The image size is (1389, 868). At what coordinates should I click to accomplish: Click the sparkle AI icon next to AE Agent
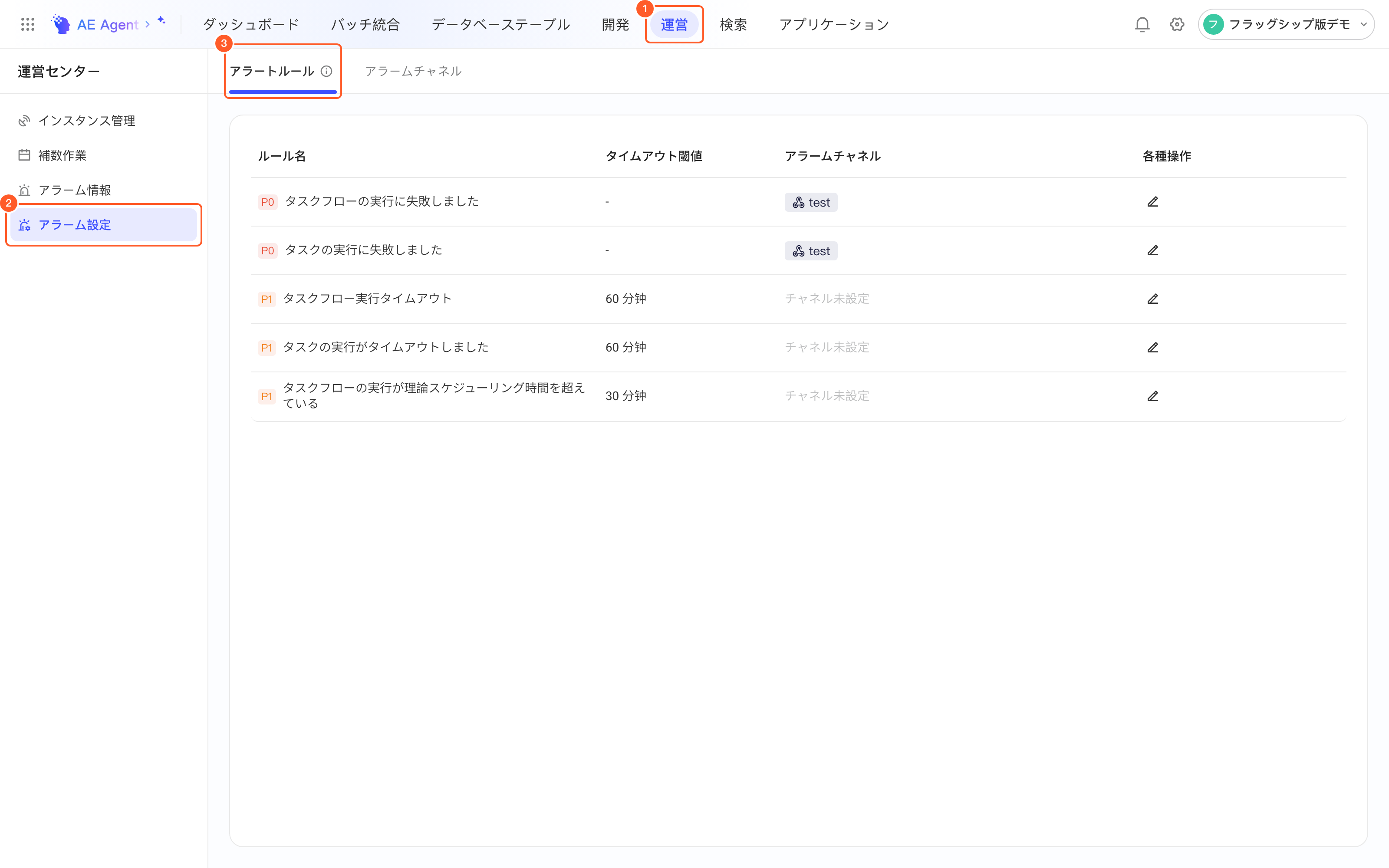[161, 21]
